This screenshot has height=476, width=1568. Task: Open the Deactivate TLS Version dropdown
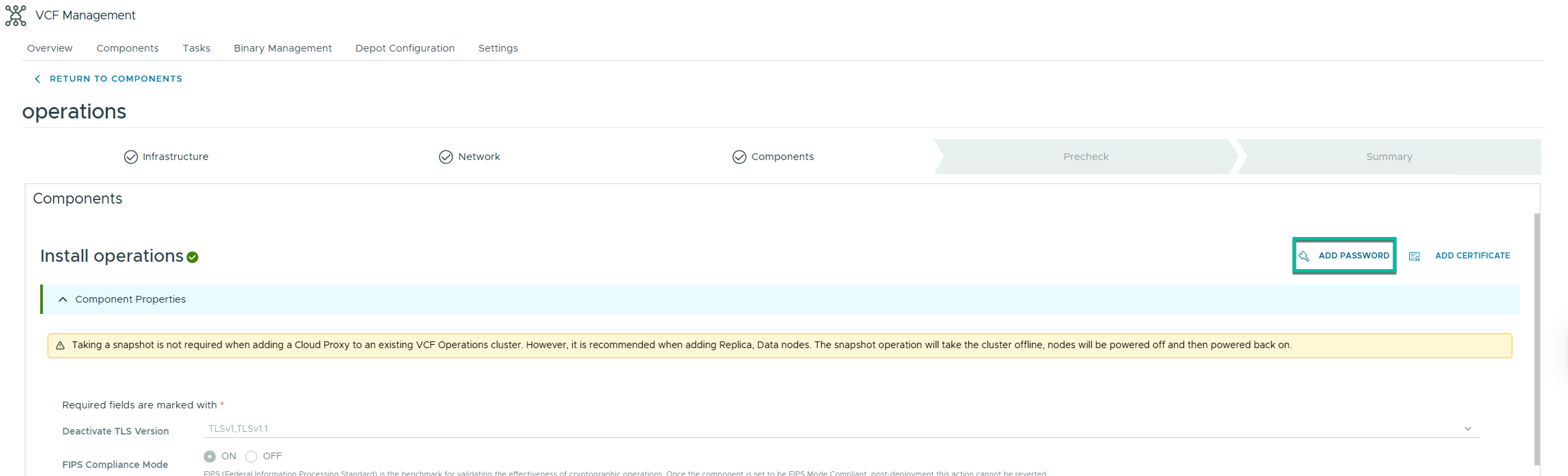(x=1467, y=428)
